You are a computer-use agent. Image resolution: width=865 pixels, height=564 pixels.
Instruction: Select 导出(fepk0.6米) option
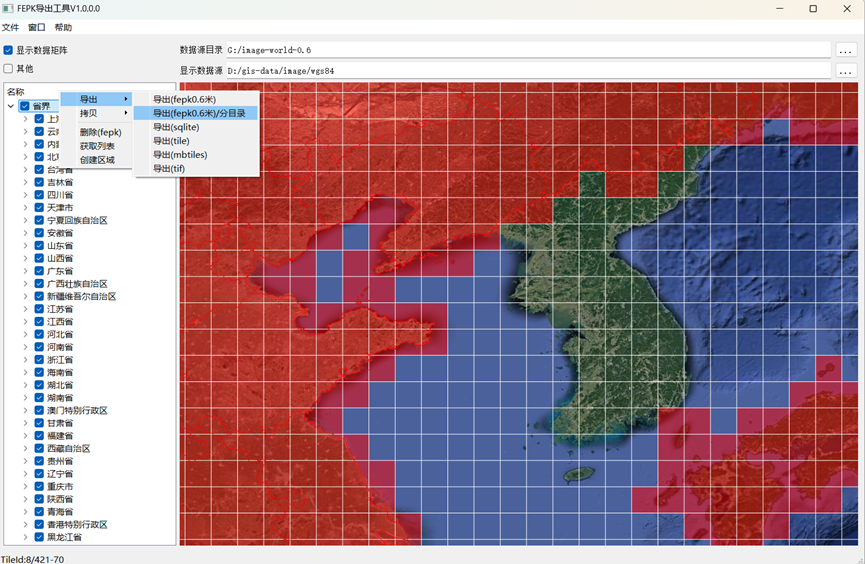[x=197, y=99]
